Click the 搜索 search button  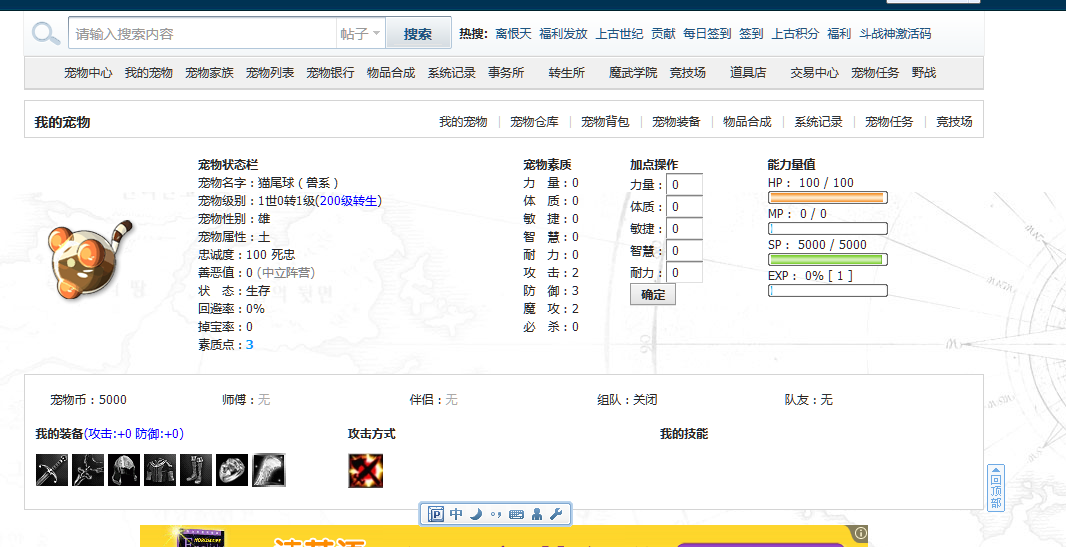coord(418,33)
